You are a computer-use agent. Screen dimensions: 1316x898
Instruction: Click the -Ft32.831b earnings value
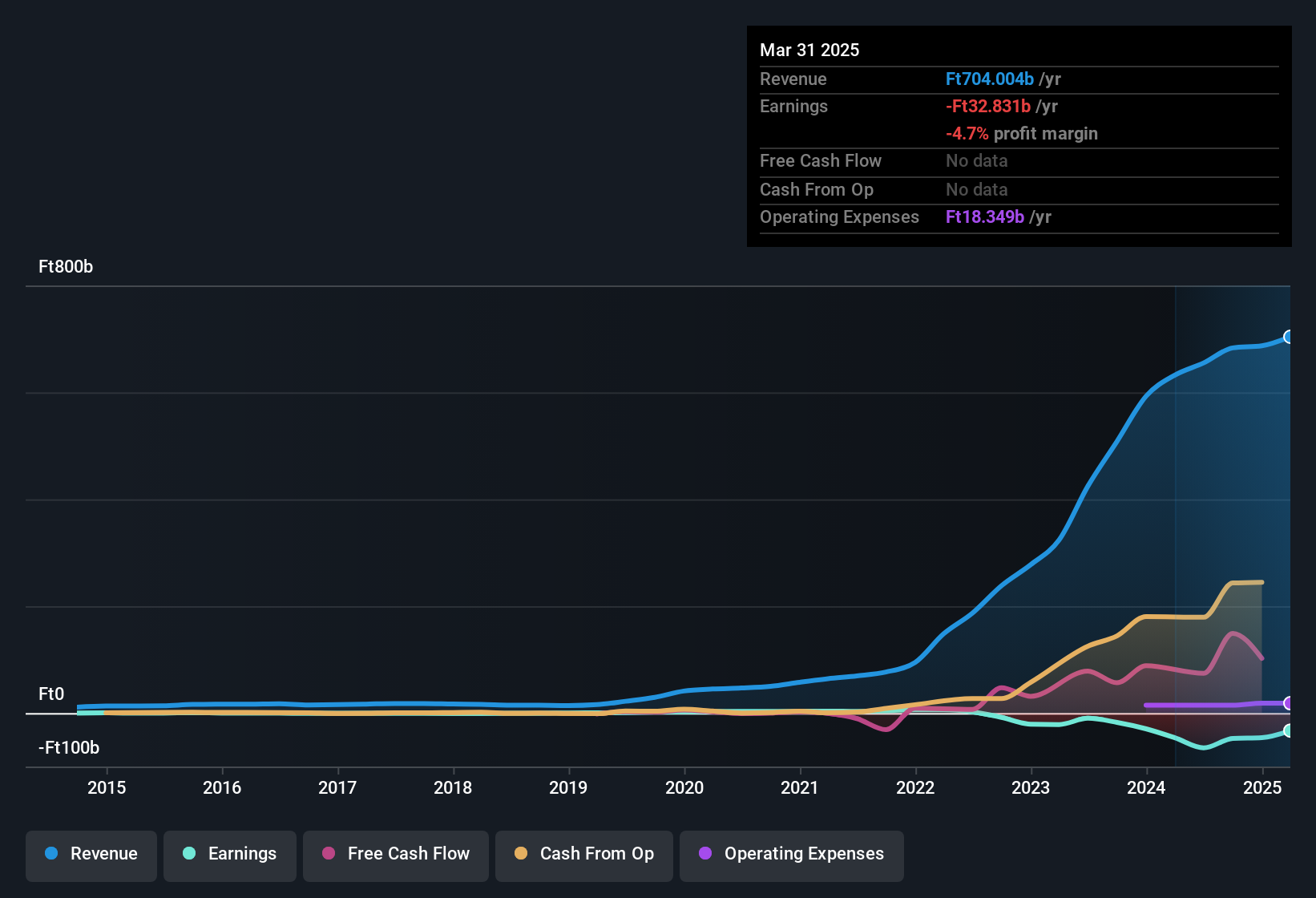pos(988,106)
